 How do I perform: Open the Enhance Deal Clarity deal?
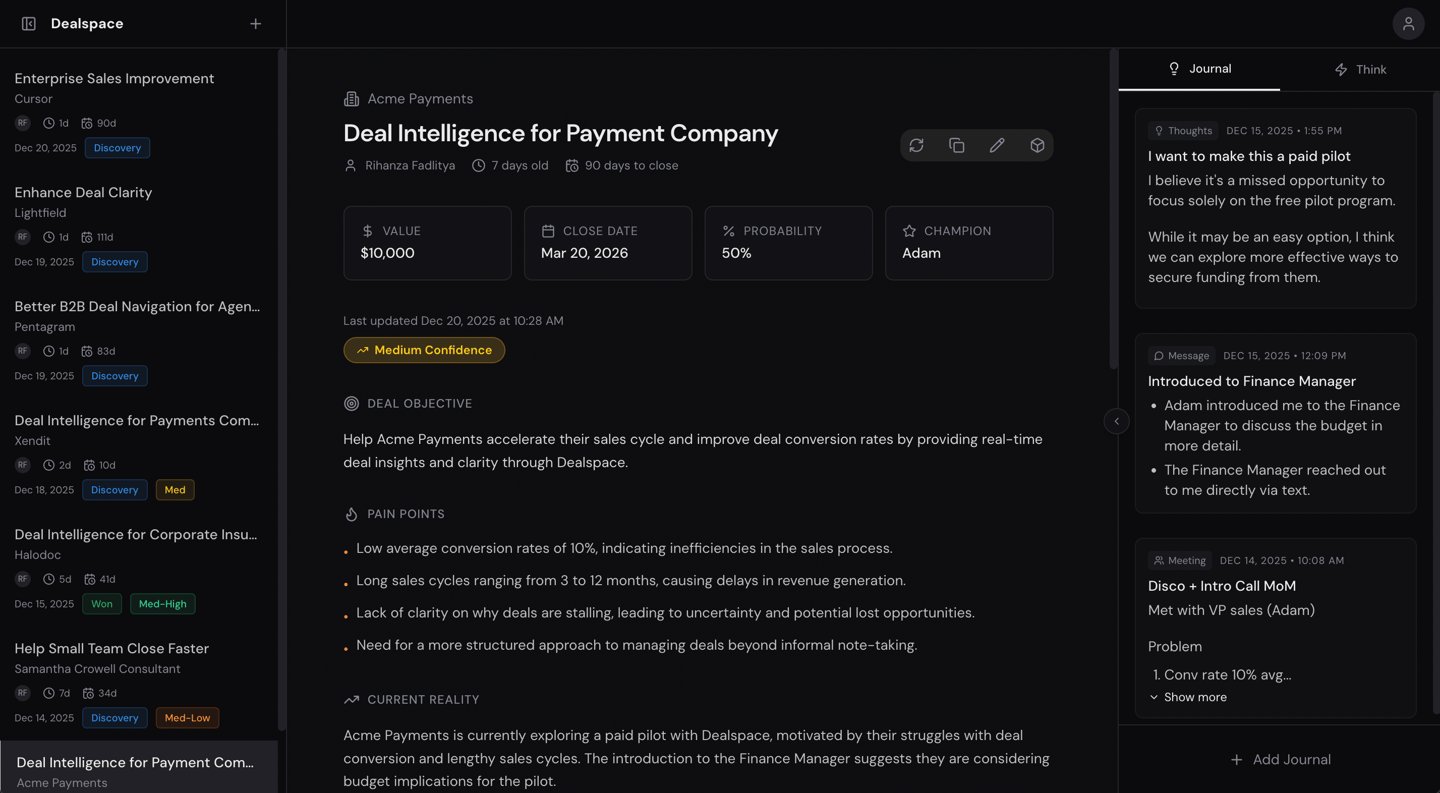[x=83, y=193]
